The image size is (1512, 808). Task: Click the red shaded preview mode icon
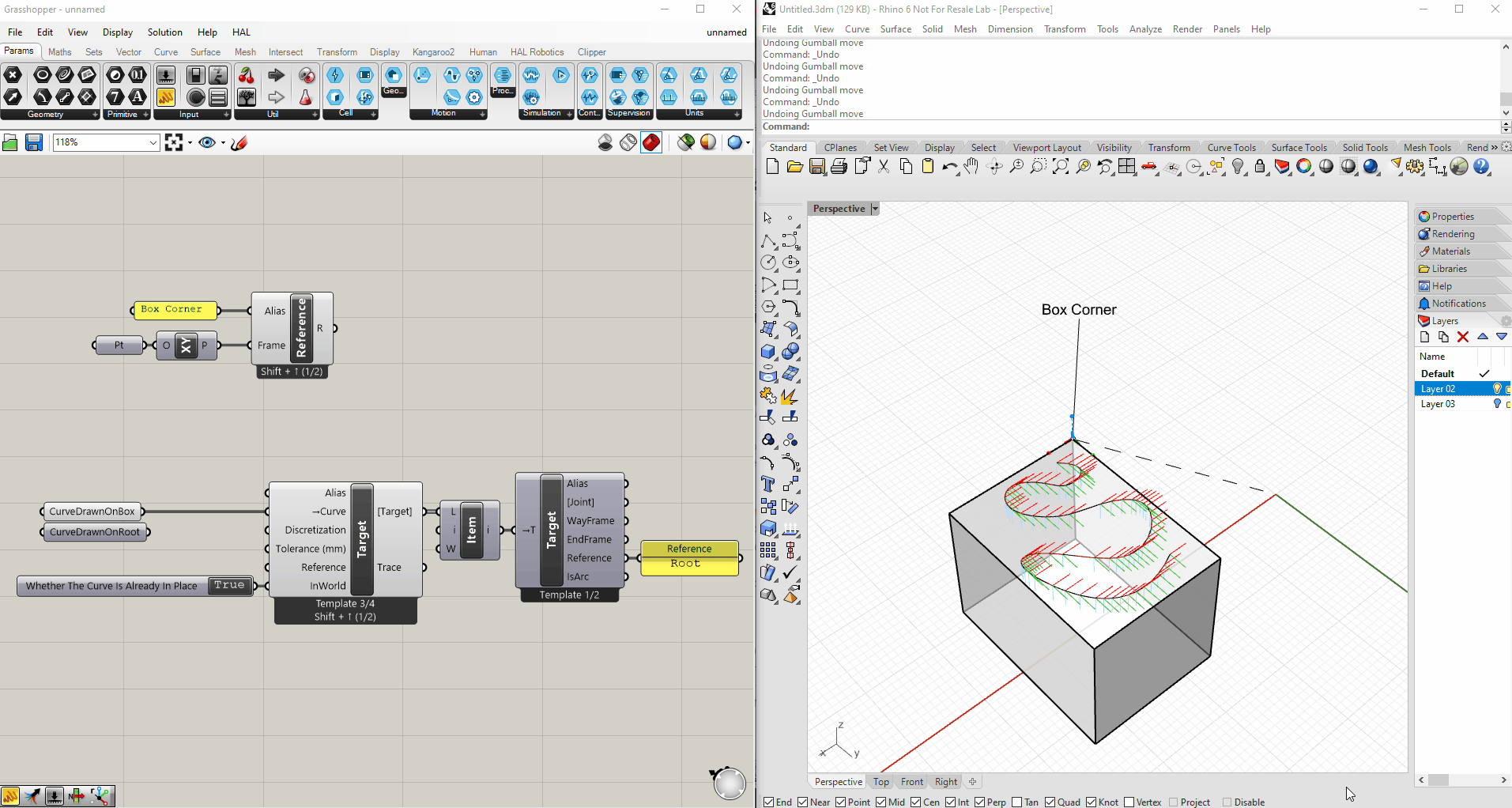coord(651,143)
